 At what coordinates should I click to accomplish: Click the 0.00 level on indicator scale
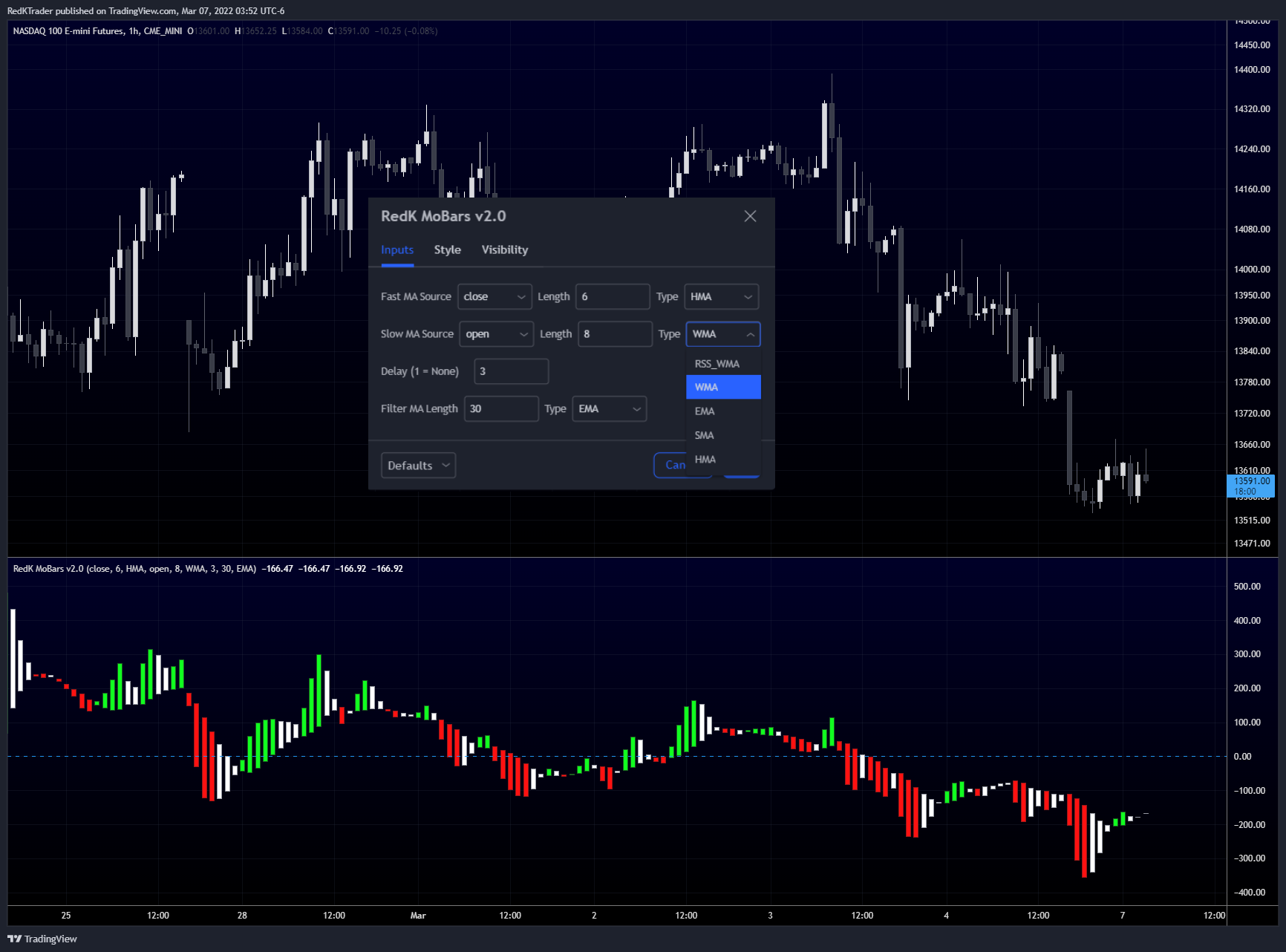point(1242,757)
